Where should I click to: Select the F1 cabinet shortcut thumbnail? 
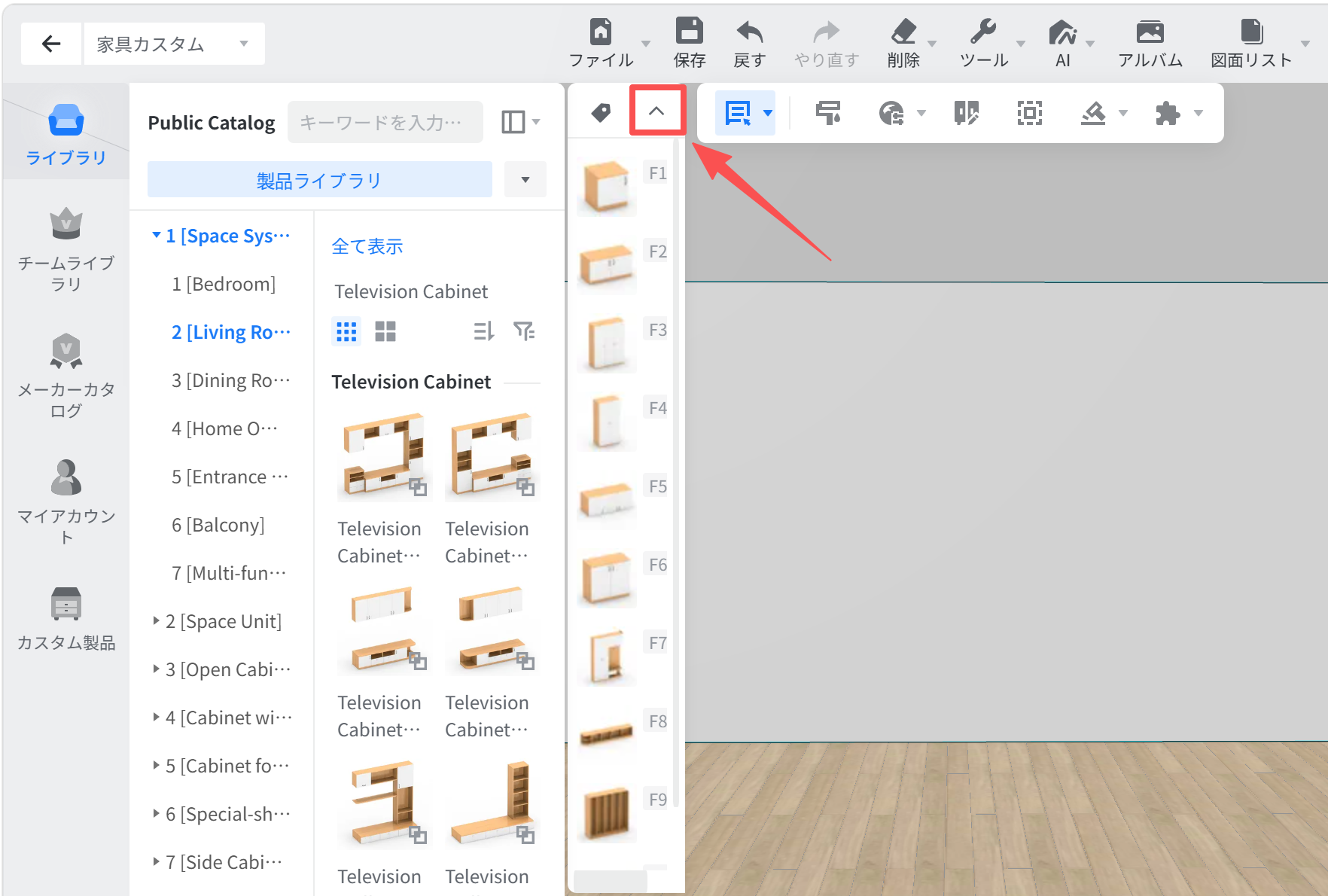click(607, 187)
